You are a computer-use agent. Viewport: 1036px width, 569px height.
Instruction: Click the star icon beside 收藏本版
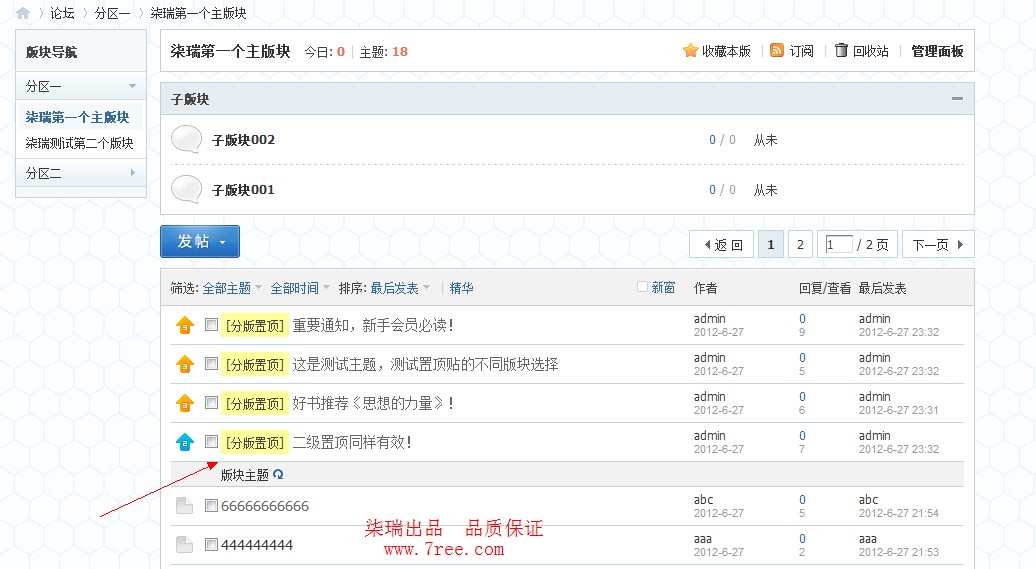[690, 51]
